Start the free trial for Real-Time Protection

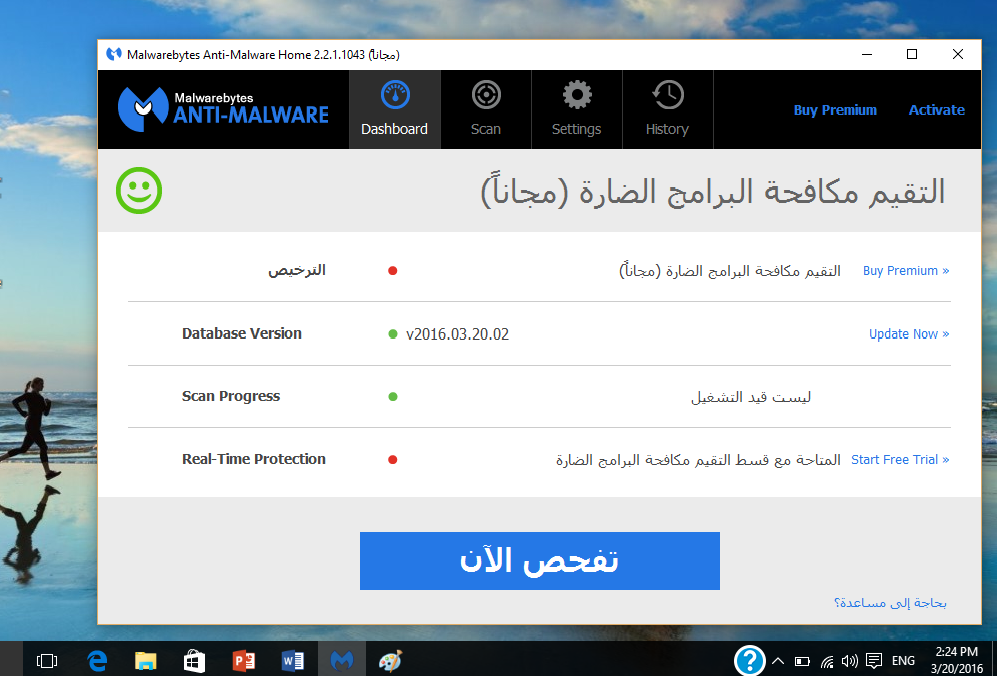pyautogui.click(x=900, y=459)
